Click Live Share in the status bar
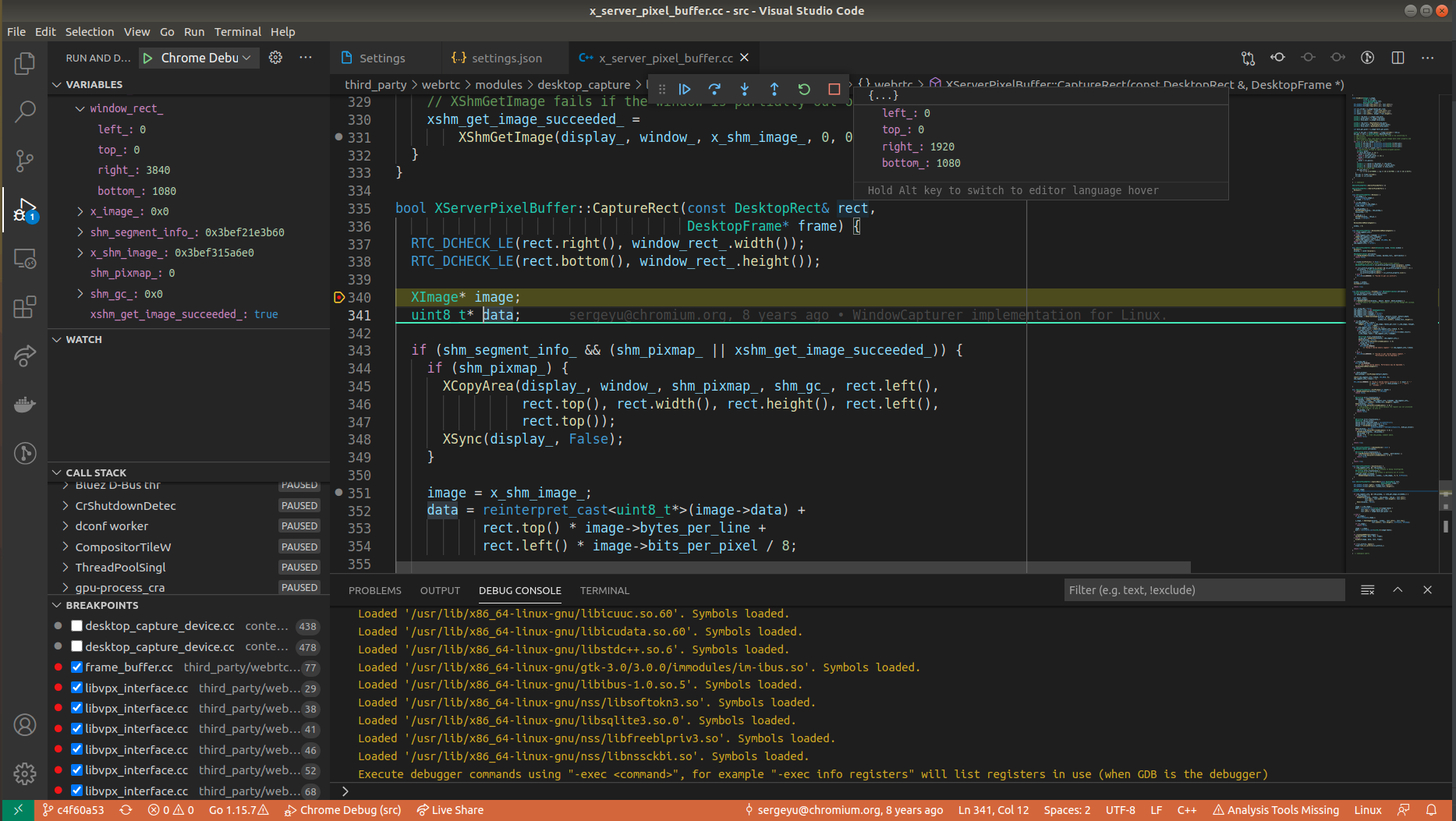Screen dimensions: 1456x821 point(450,810)
